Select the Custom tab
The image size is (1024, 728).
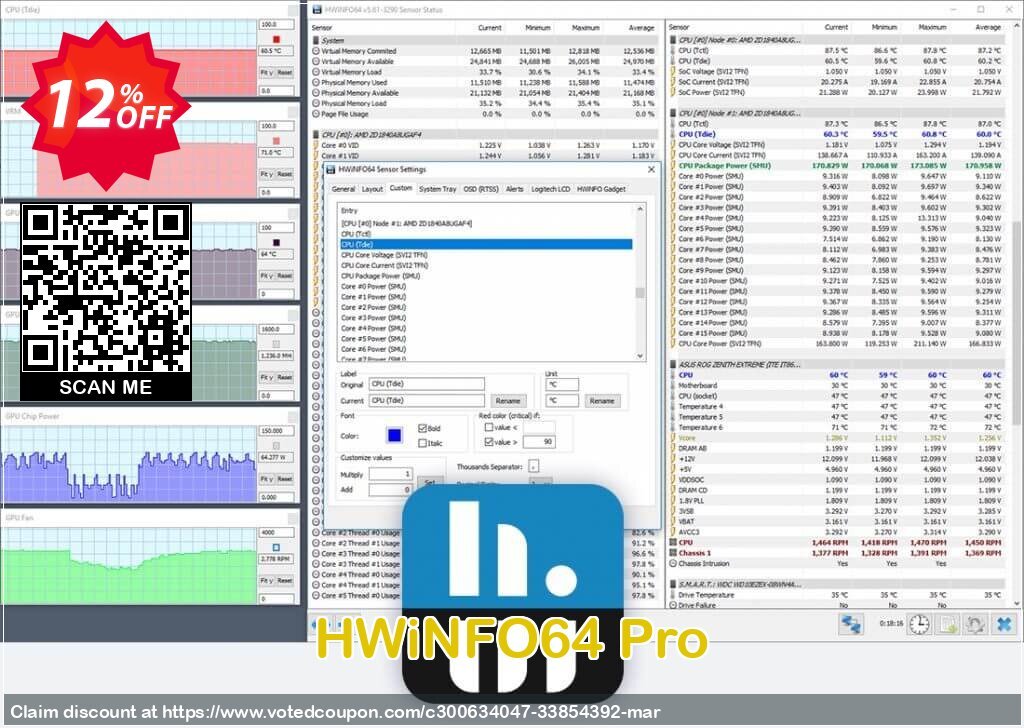coord(400,188)
